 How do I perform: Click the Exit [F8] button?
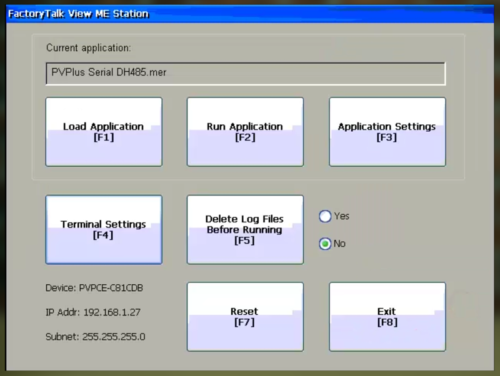coord(387,317)
